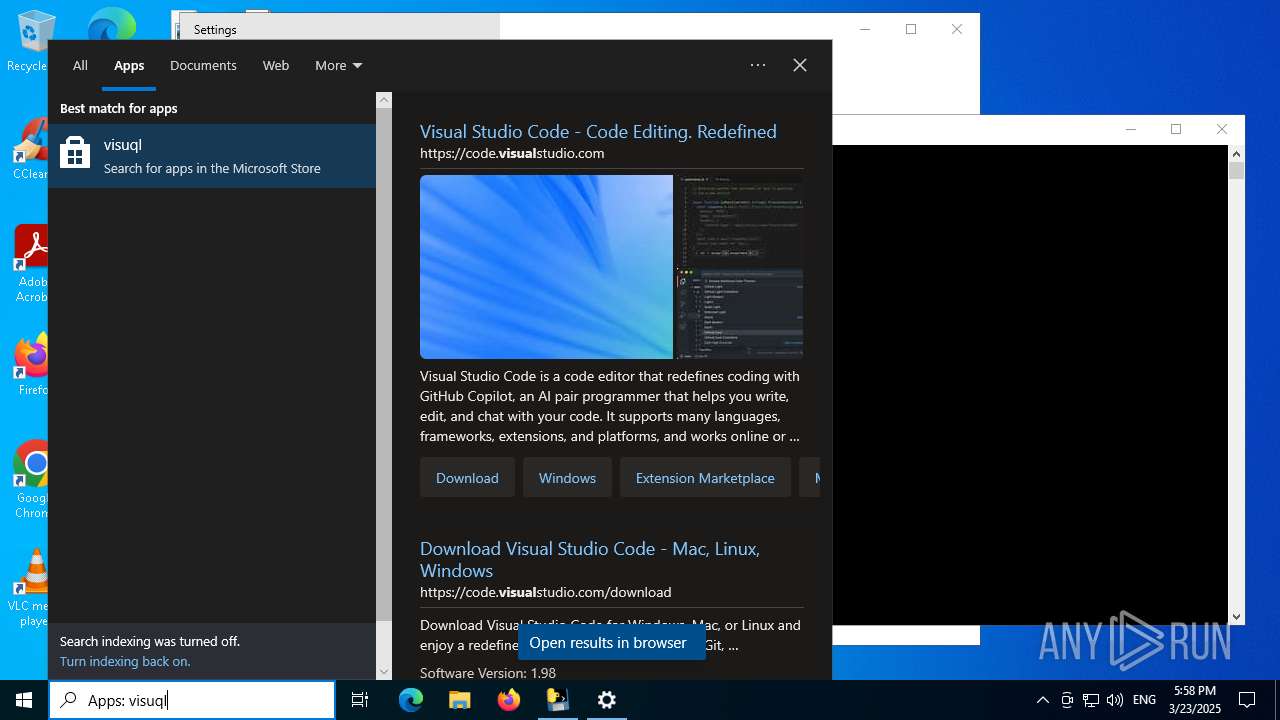Image resolution: width=1280 pixels, height=720 pixels.
Task: Click the code.visualstudio.com/download URL text
Action: click(545, 592)
